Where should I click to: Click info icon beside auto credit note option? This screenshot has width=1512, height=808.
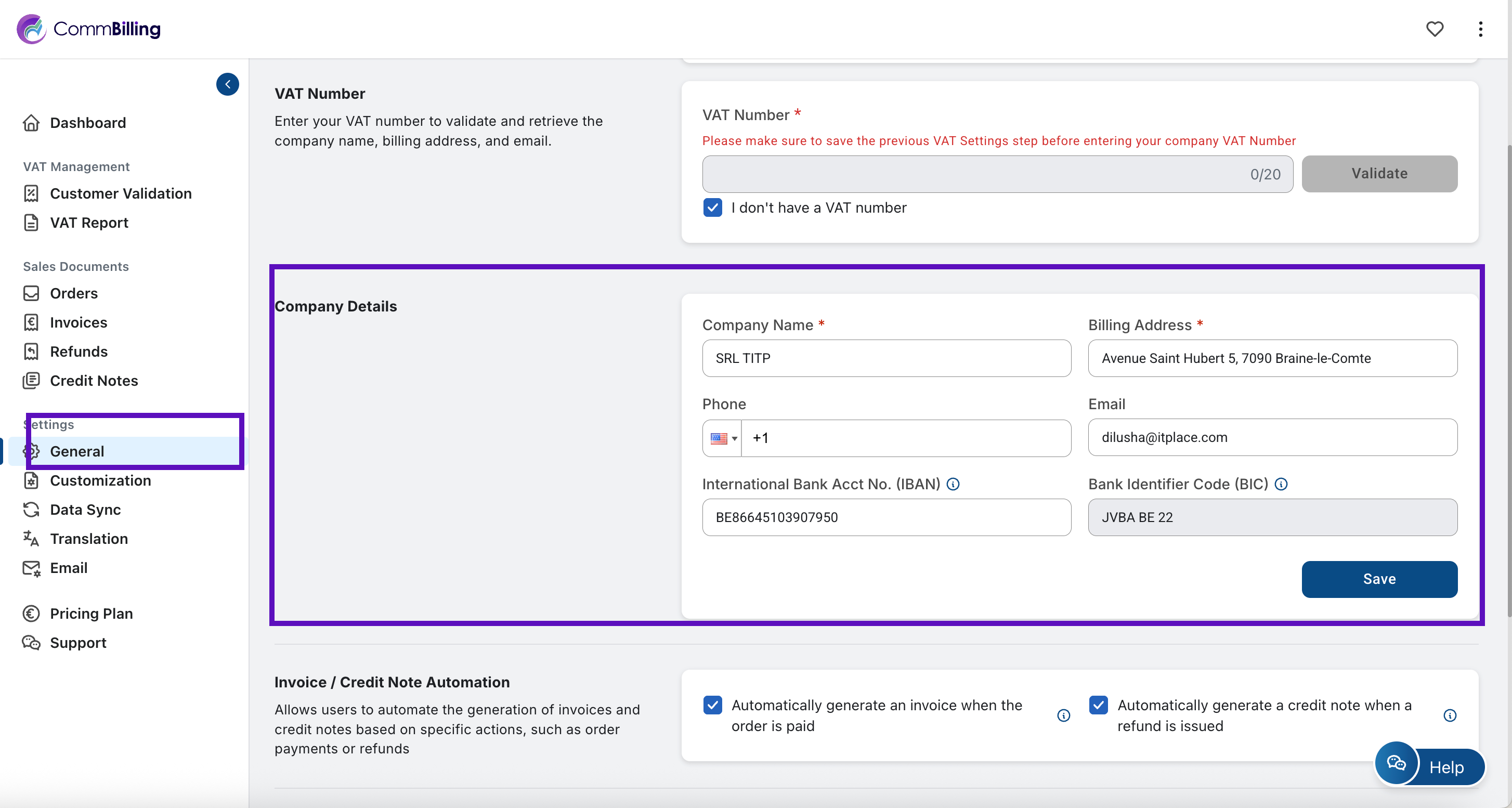point(1449,715)
